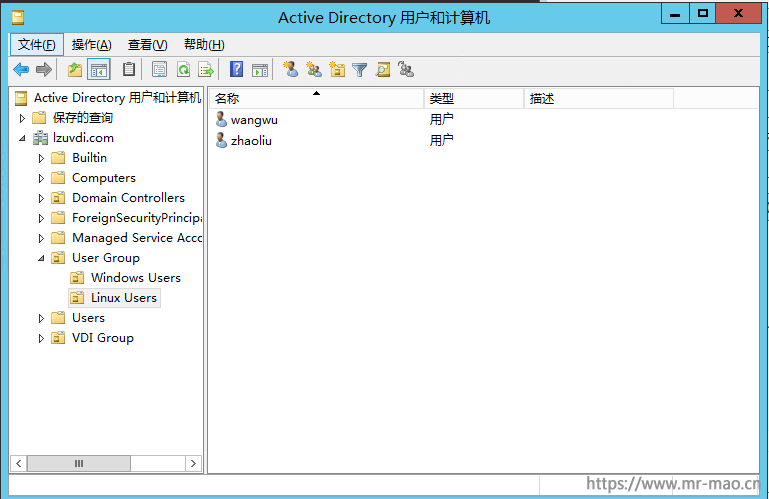Viewport: 769px width, 499px height.
Task: Select the Users tree item
Action: [88, 318]
